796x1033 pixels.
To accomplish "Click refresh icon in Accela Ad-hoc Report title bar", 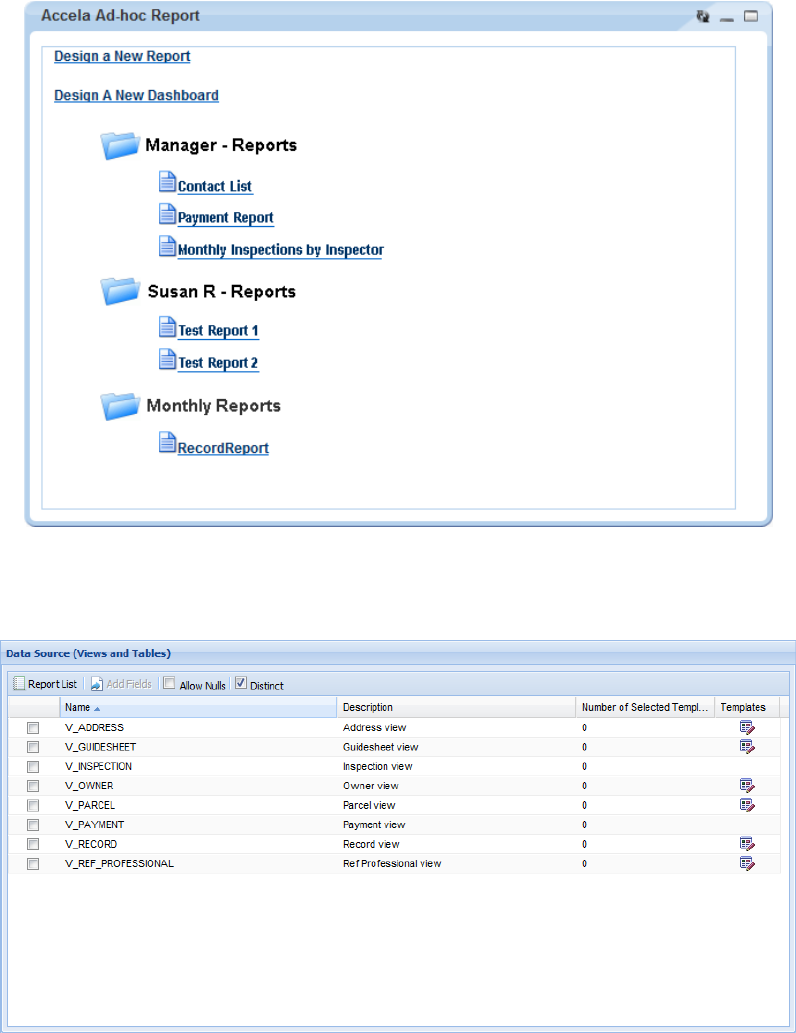I will pos(703,16).
